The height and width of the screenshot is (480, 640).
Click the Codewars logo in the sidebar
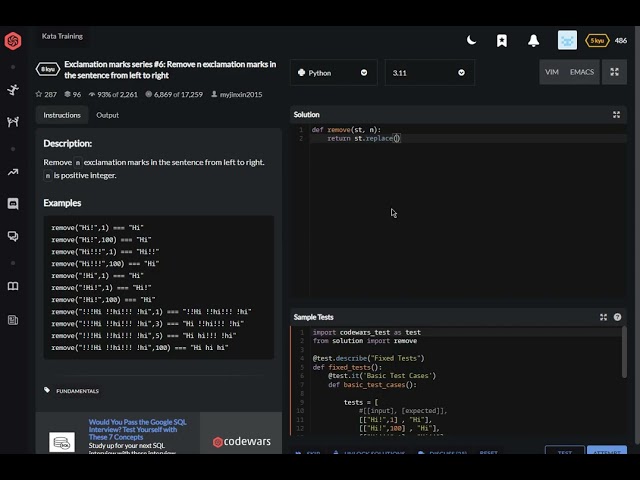[x=13, y=41]
